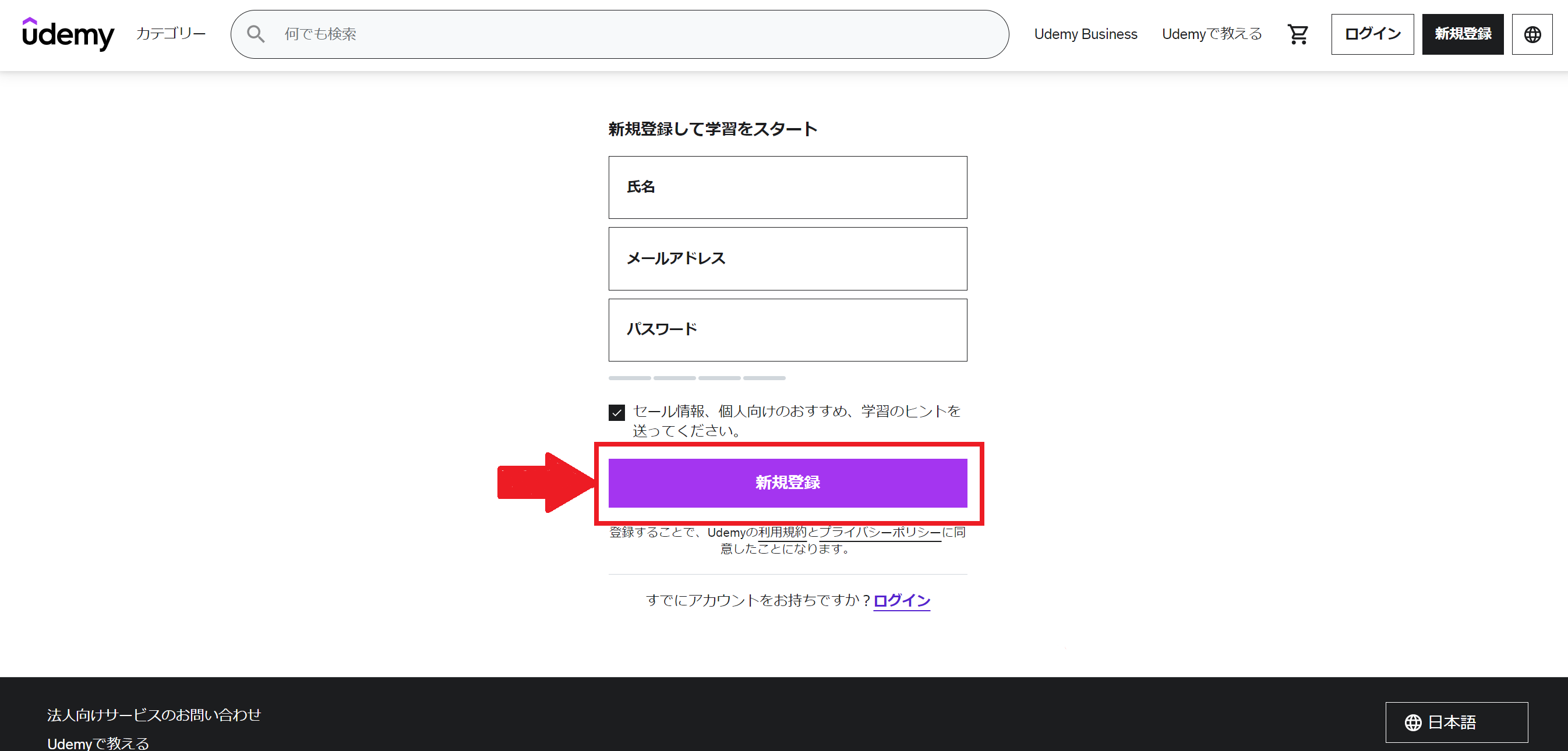Open カテゴリー menu in header
The width and height of the screenshot is (1568, 751).
[x=171, y=34]
